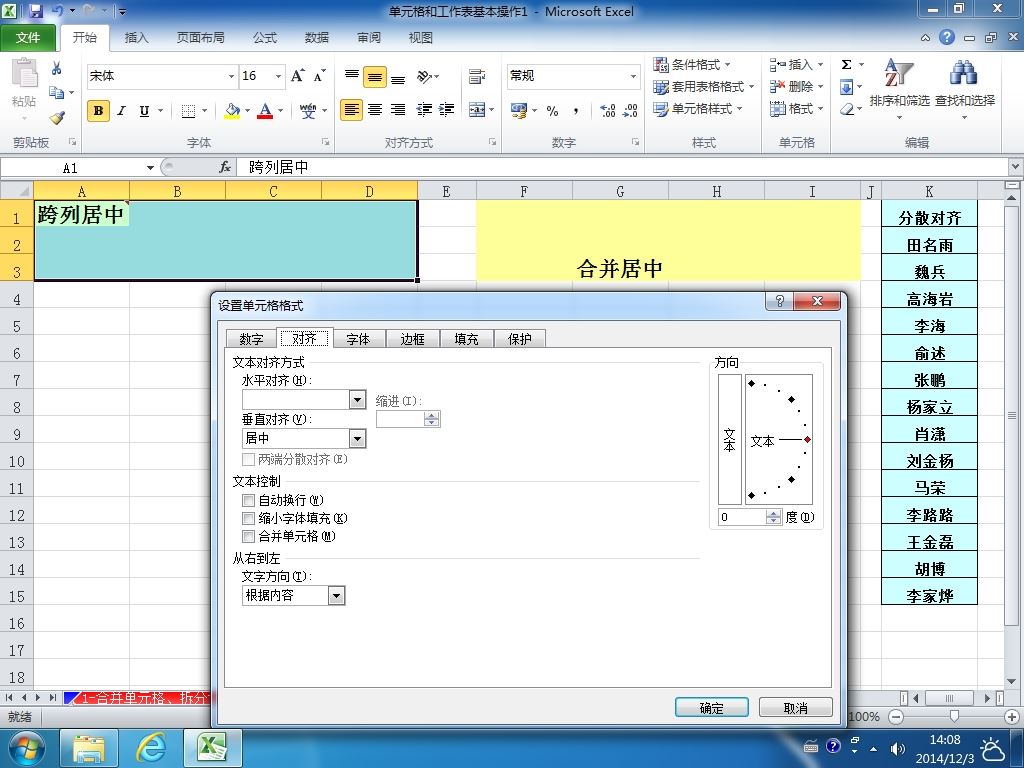Screen dimensions: 1024x768
Task: Click the dialog help question mark button
Action: point(779,301)
